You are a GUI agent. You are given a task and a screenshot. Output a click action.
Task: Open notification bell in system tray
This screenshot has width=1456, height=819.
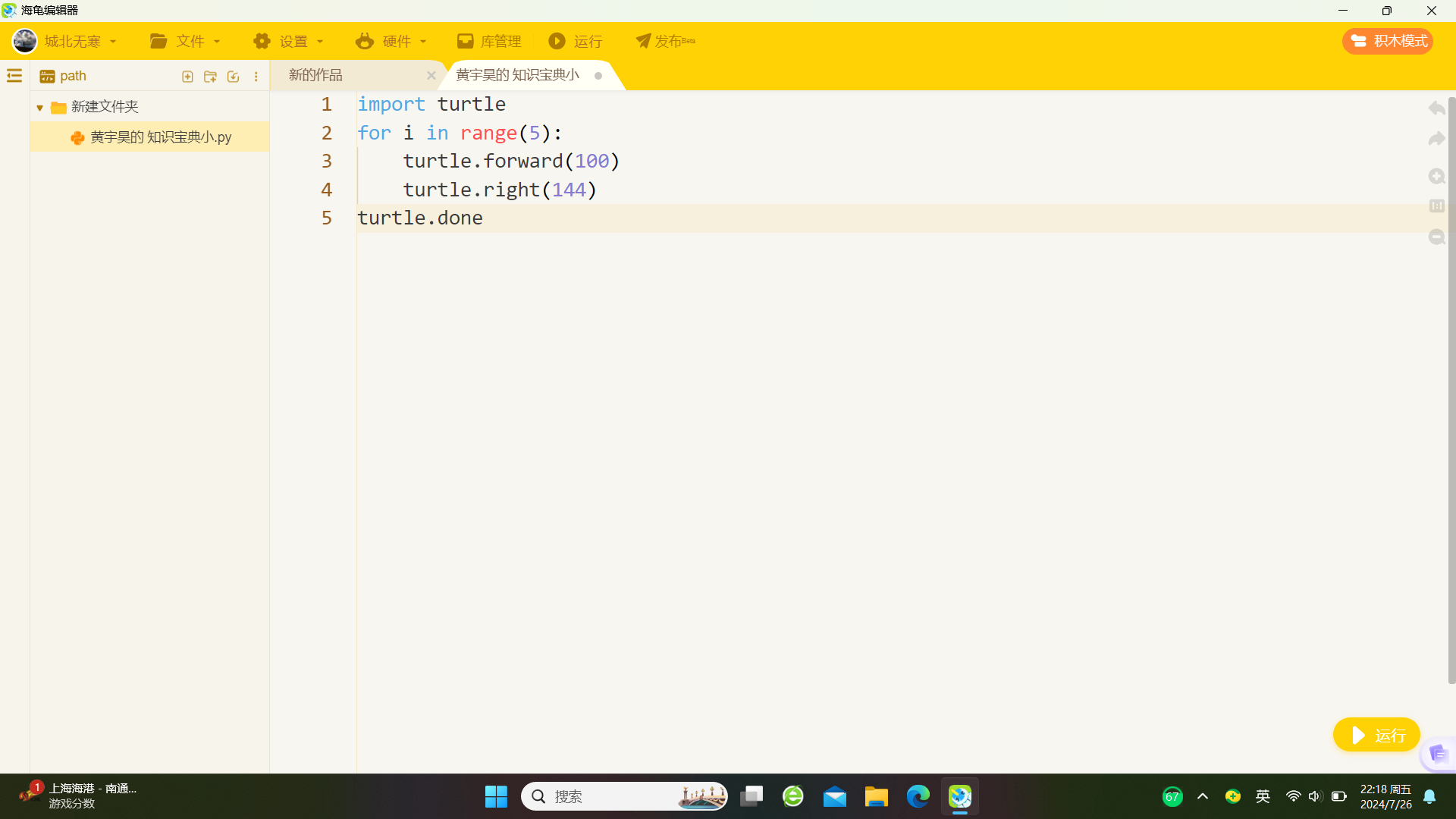1429,796
